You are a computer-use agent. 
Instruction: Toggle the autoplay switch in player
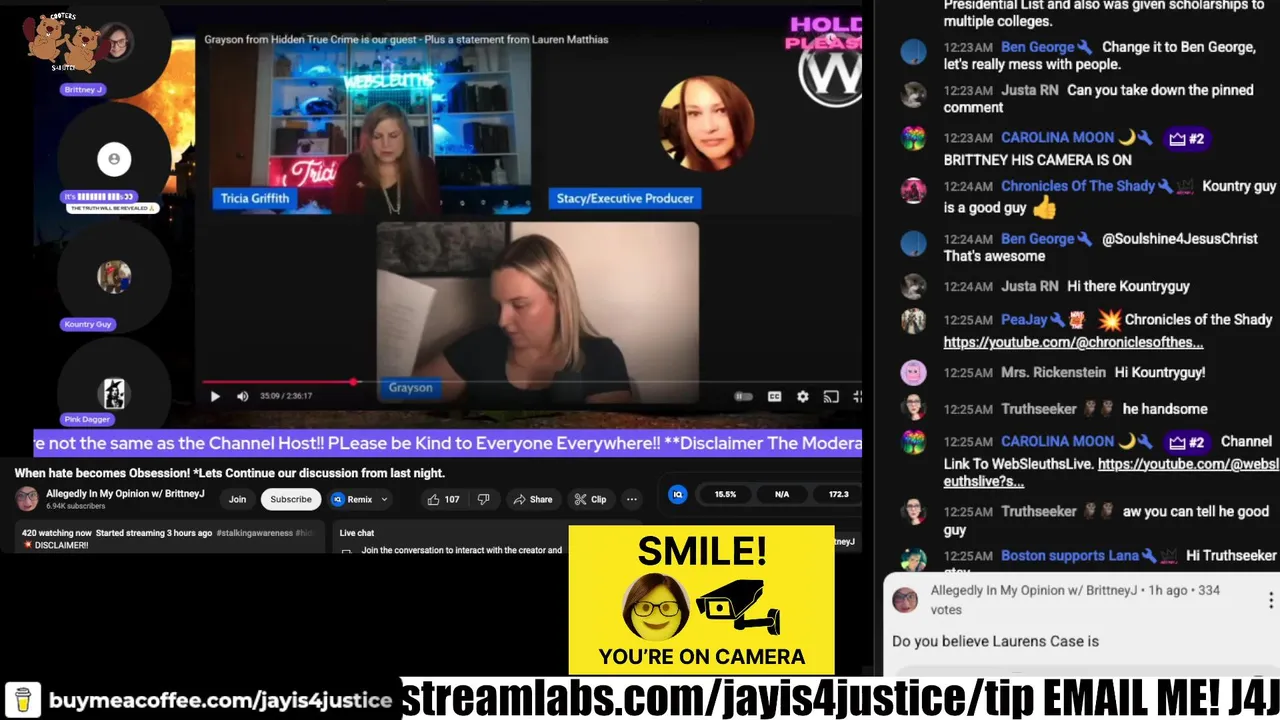pyautogui.click(x=743, y=396)
